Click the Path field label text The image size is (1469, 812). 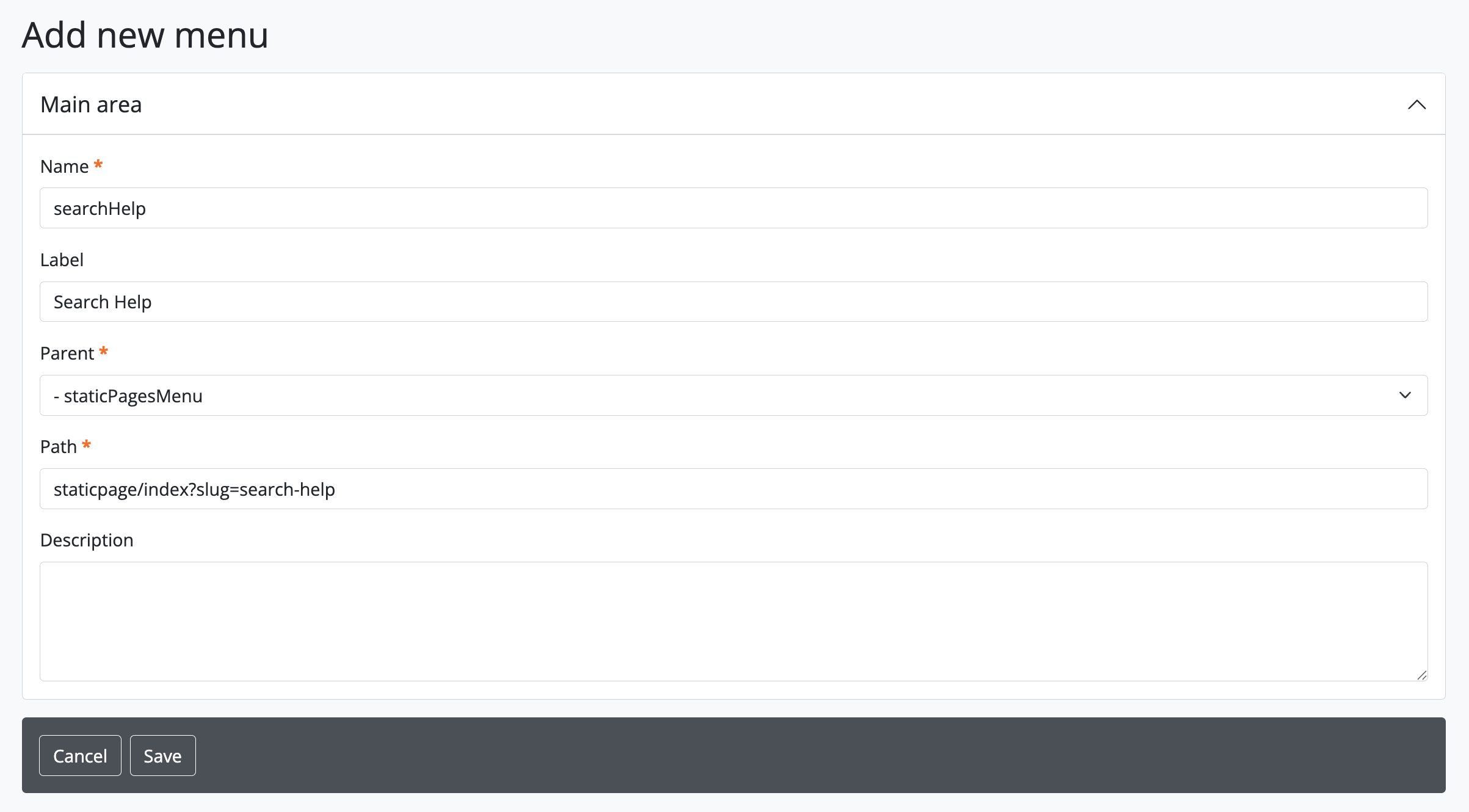tap(59, 447)
